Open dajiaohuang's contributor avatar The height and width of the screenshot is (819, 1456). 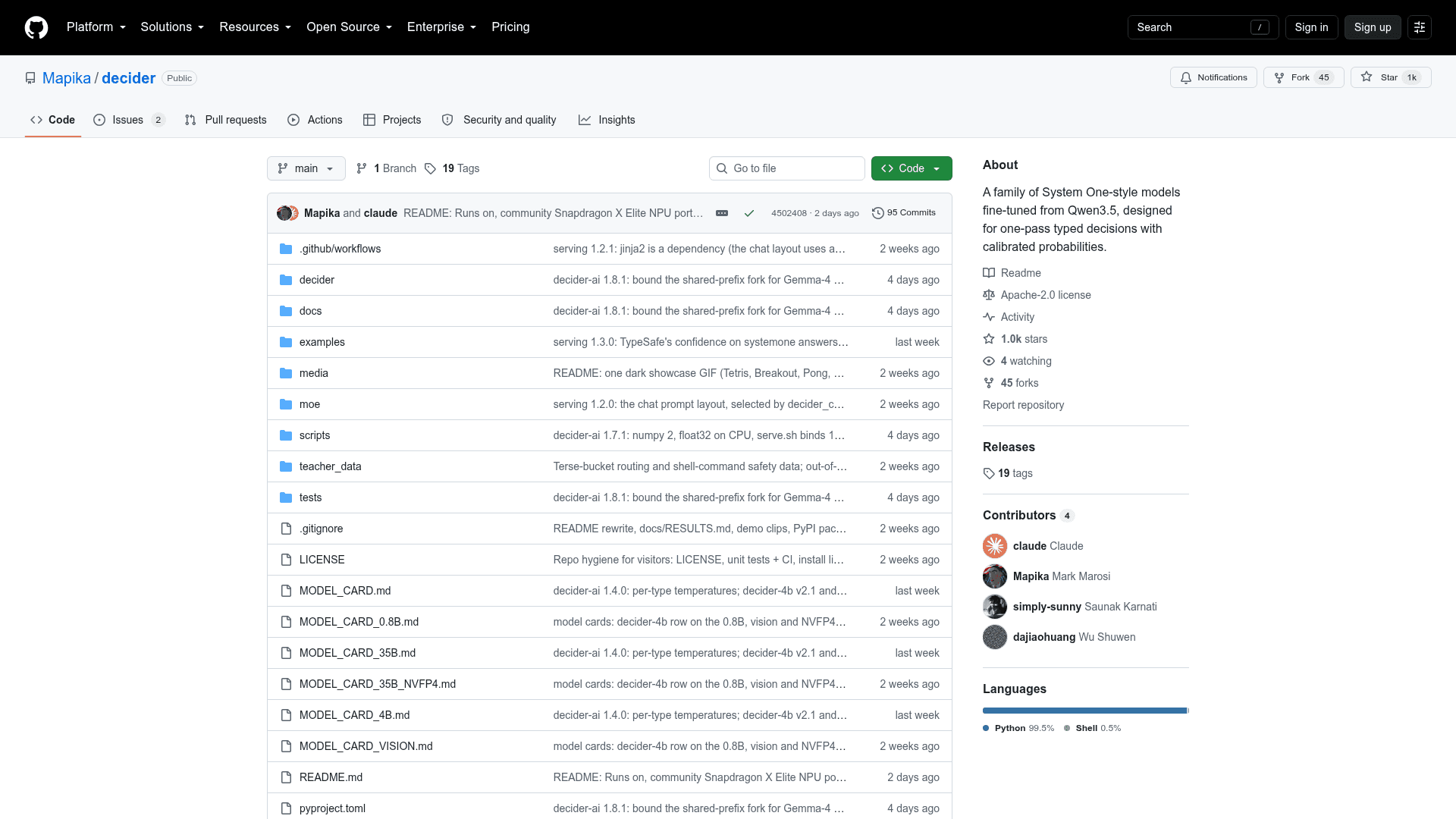tap(995, 637)
